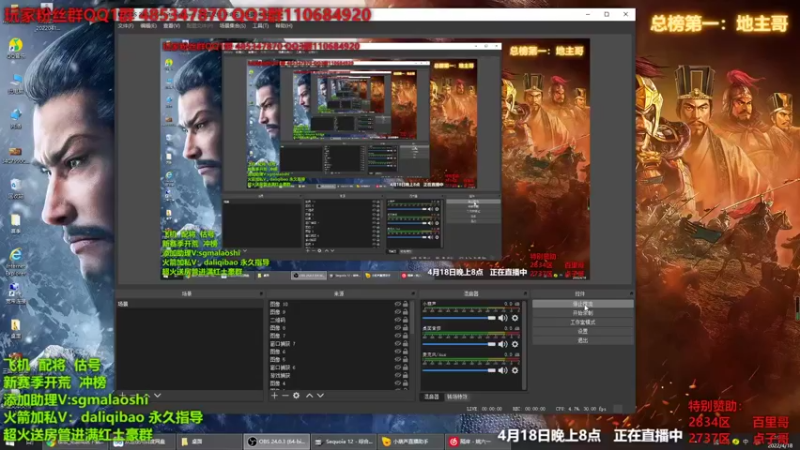Image resolution: width=800 pixels, height=450 pixels.
Task: Open source properties gear in sources toolbar
Action: point(296,395)
